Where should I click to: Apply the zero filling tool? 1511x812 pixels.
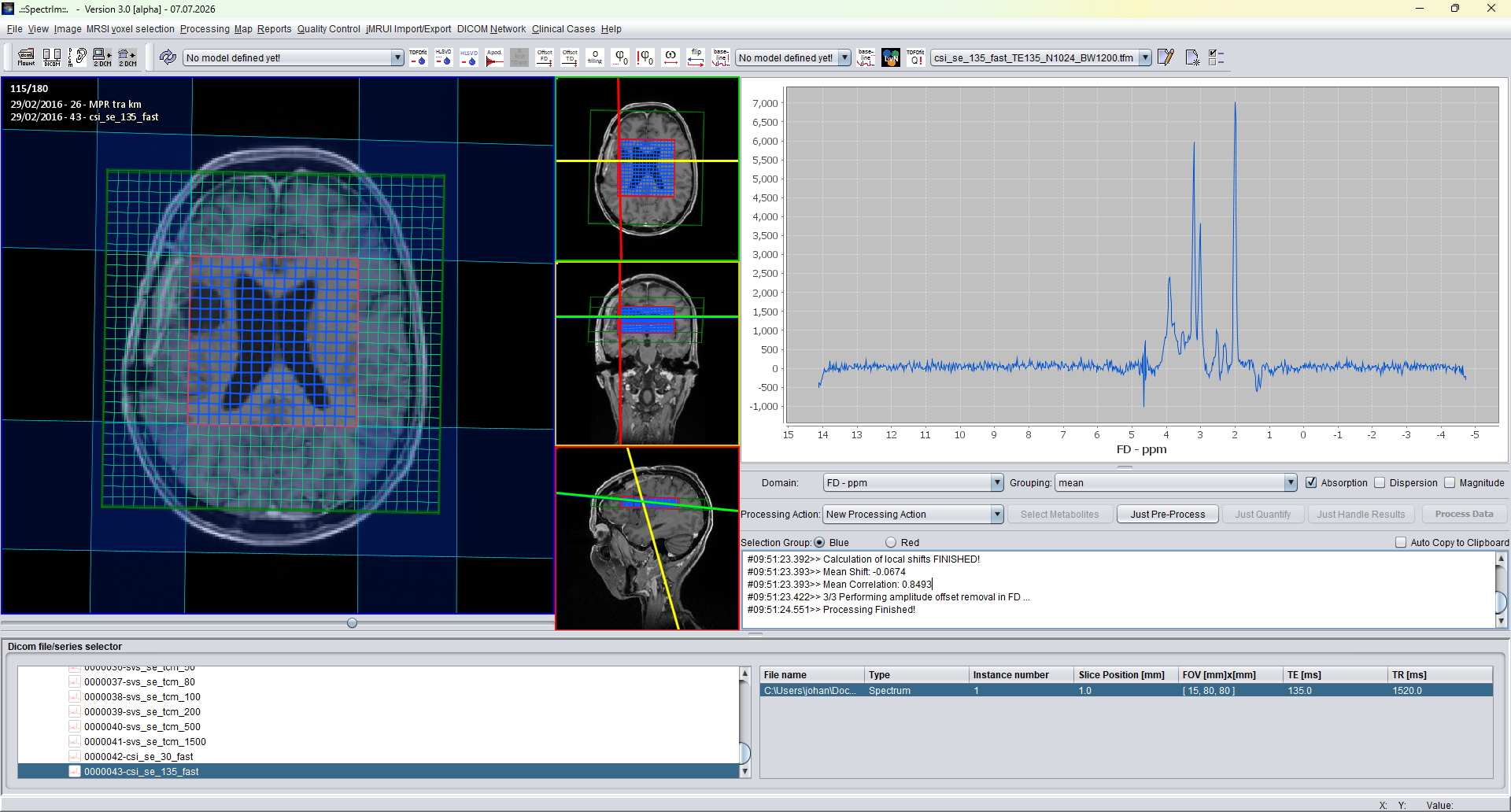point(595,57)
